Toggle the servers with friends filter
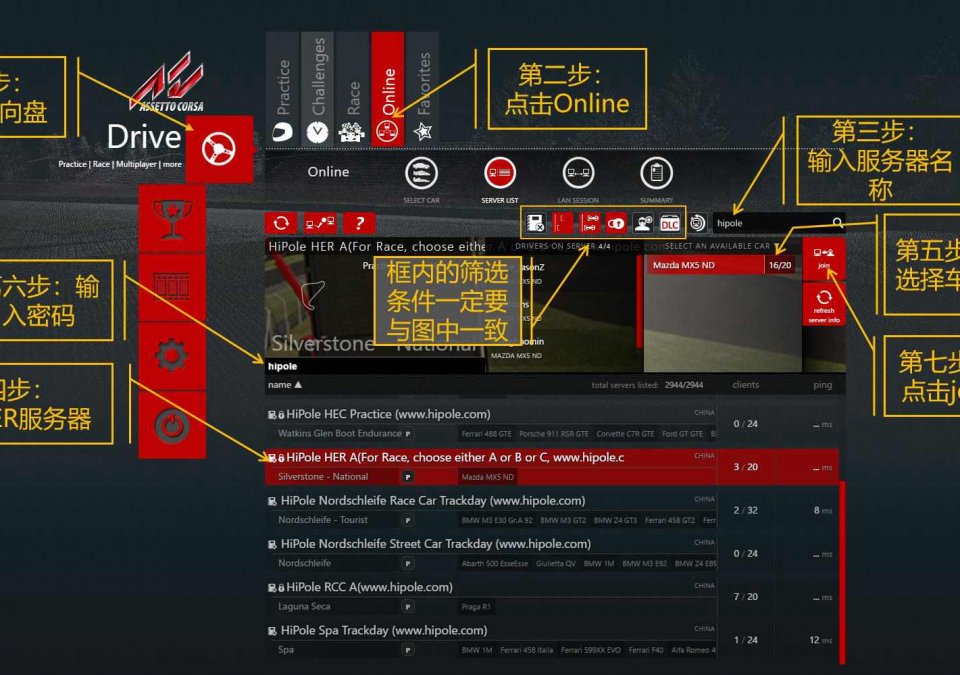This screenshot has width=960, height=675. (x=643, y=223)
